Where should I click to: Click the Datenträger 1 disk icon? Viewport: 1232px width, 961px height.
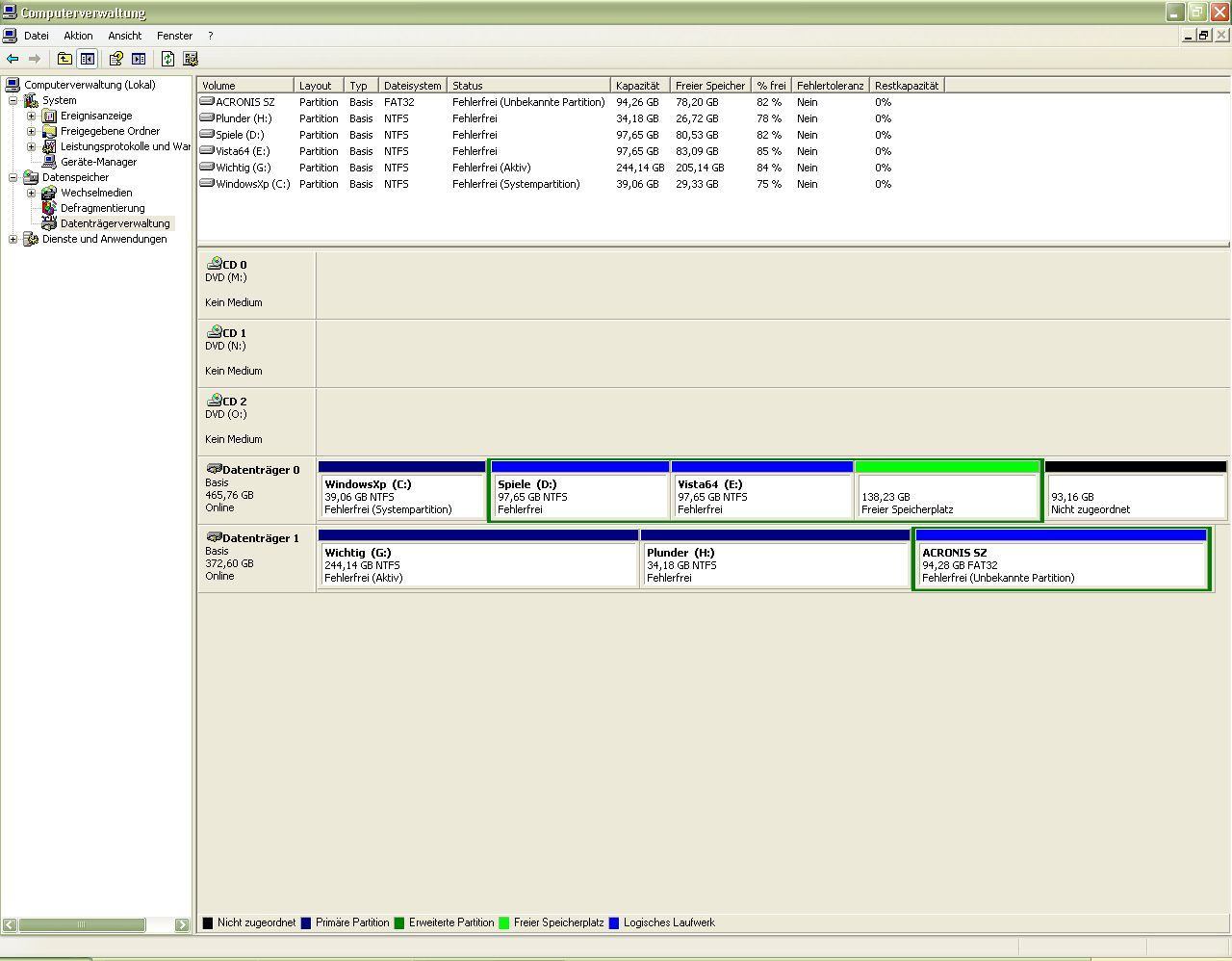point(214,537)
